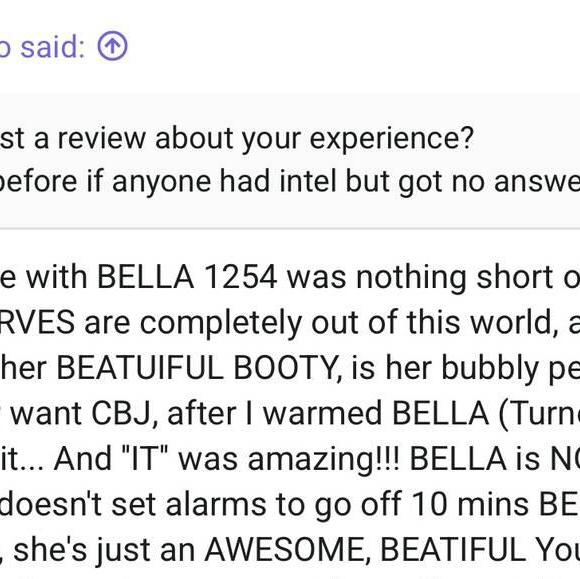
Task: Click the divider line below the quote block
Action: pyautogui.click(x=290, y=229)
